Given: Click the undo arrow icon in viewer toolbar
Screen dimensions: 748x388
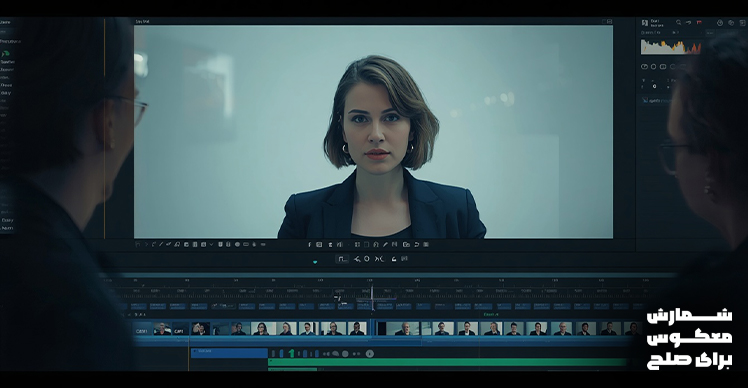Looking at the screenshot, I should click(x=416, y=244).
